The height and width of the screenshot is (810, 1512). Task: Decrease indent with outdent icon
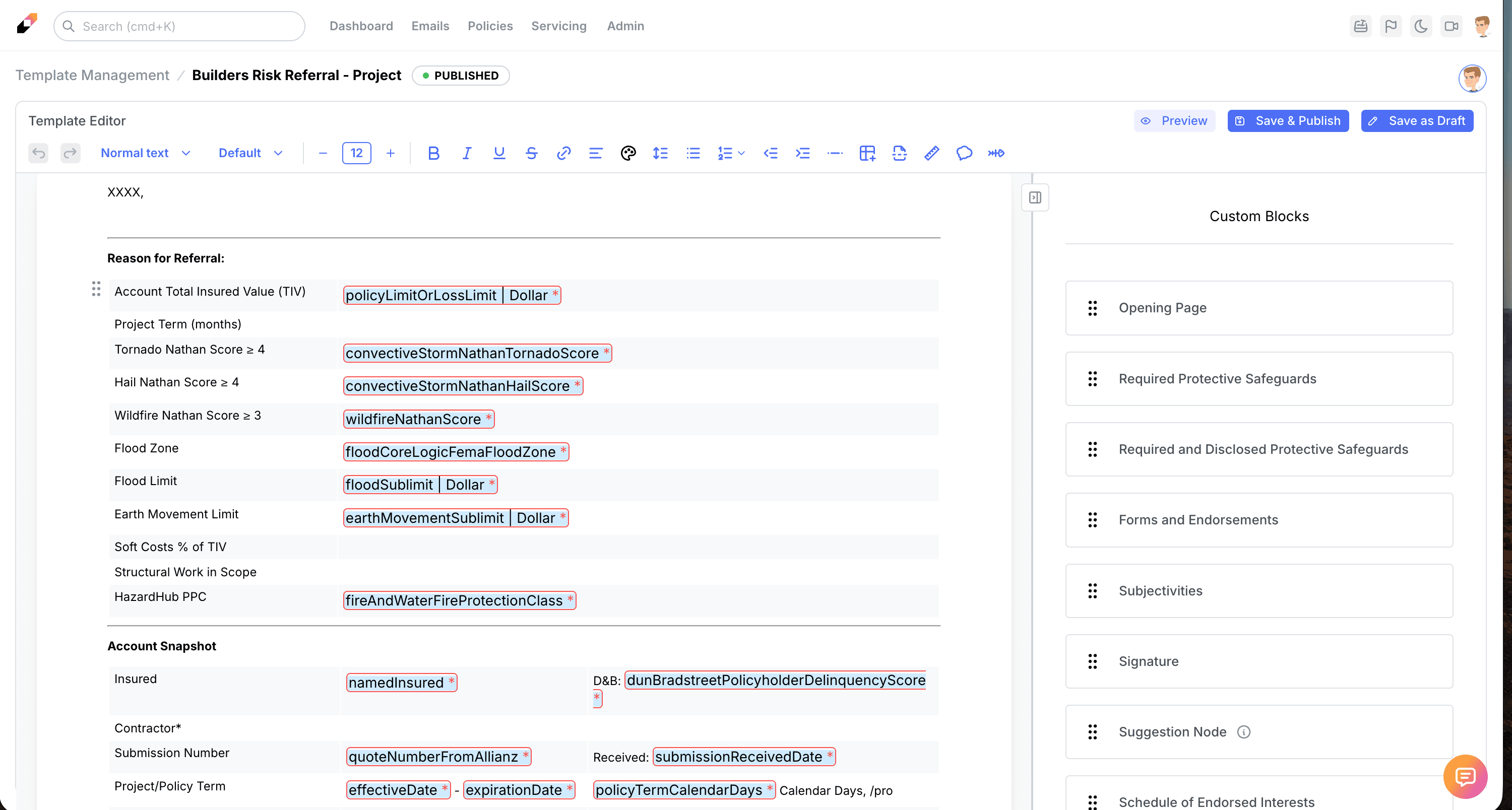coord(771,153)
